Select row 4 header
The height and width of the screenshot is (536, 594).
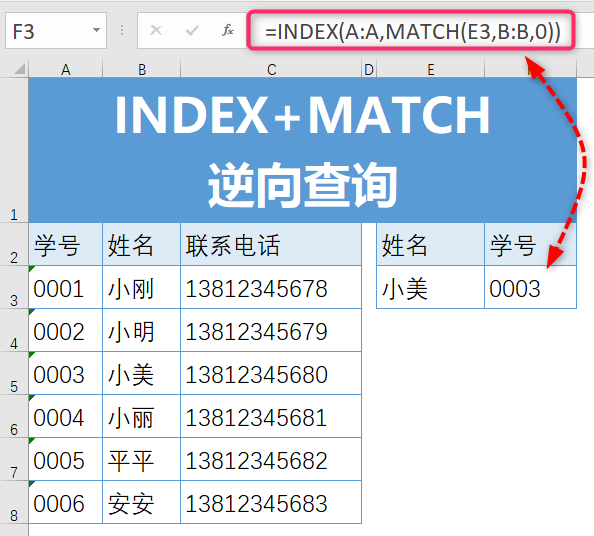[x=14, y=330]
